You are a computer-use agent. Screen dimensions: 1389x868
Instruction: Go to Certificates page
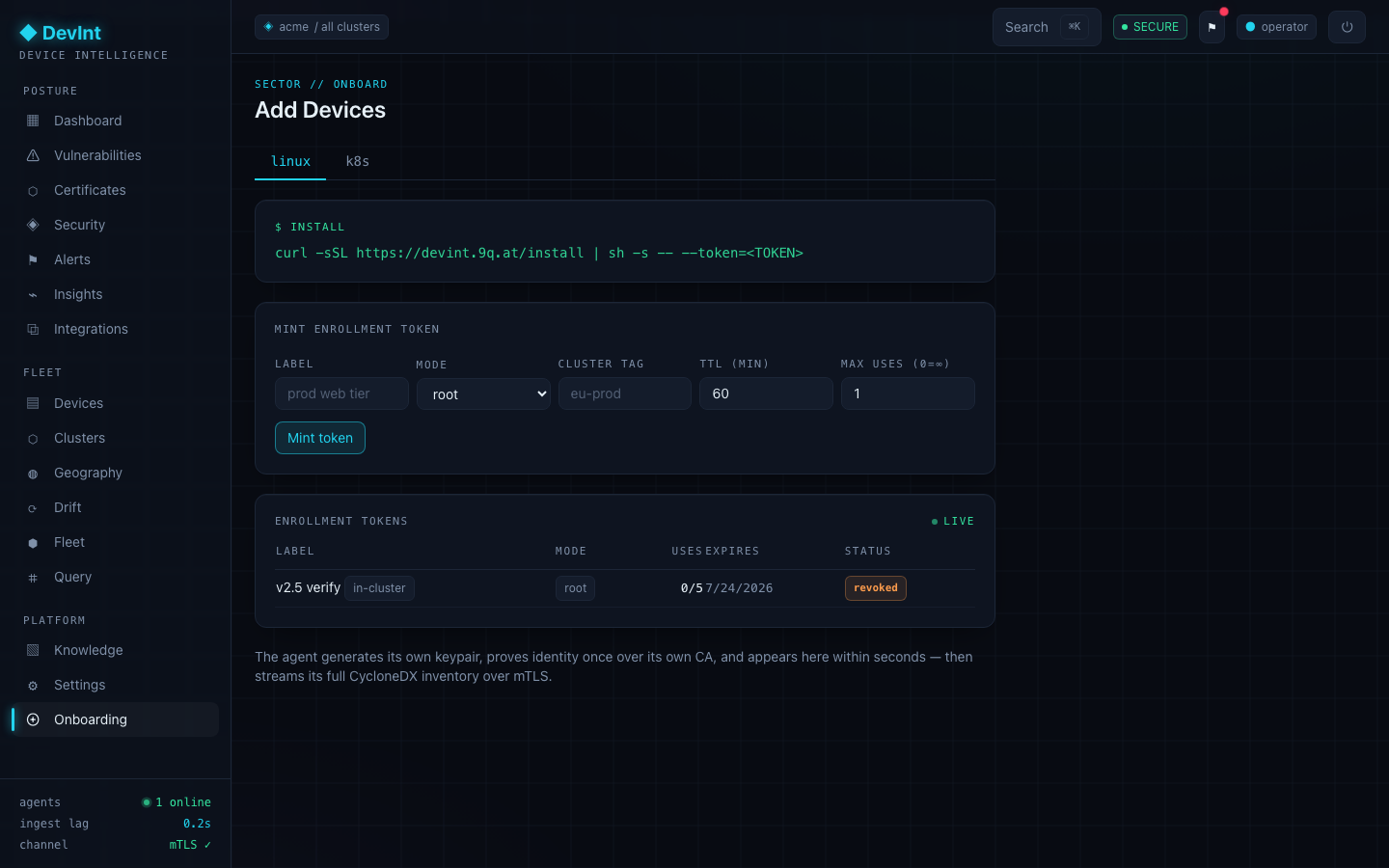tap(115, 190)
